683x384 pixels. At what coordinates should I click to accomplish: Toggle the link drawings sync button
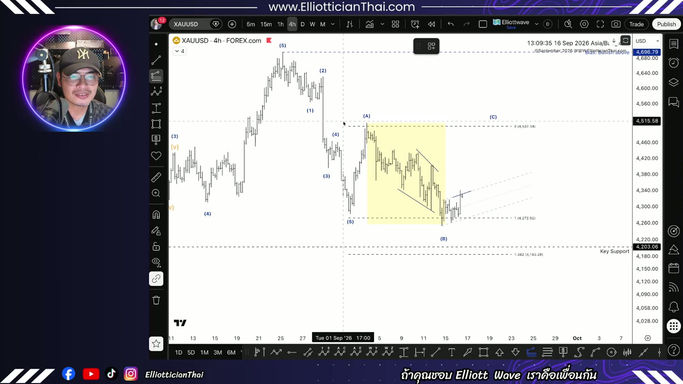[x=156, y=279]
